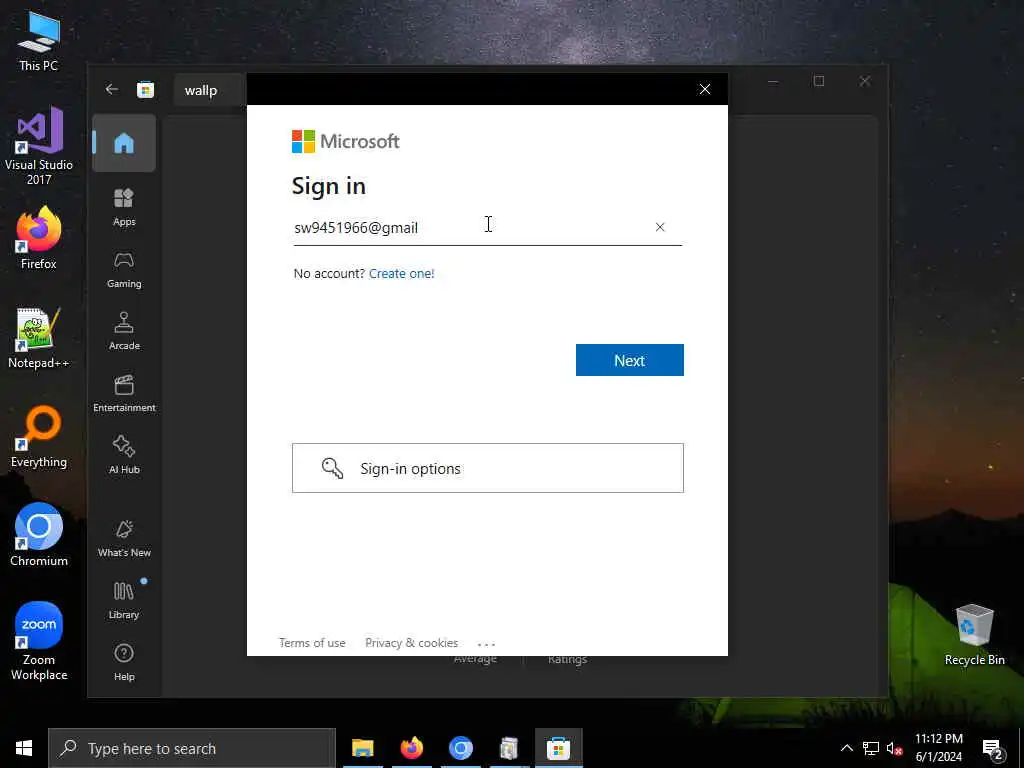The width and height of the screenshot is (1024, 768).
Task: Close the Microsoft sign-in dialog
Action: point(705,89)
